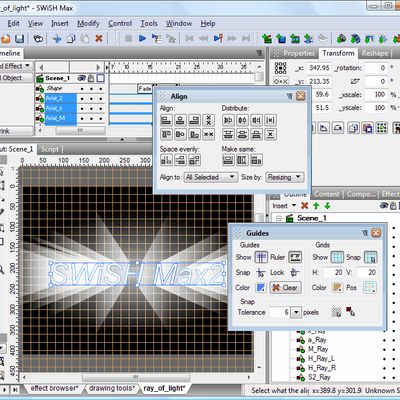Click Align top edges icon in Align panel
Viewport: 400px width, 400px height.
point(166,134)
